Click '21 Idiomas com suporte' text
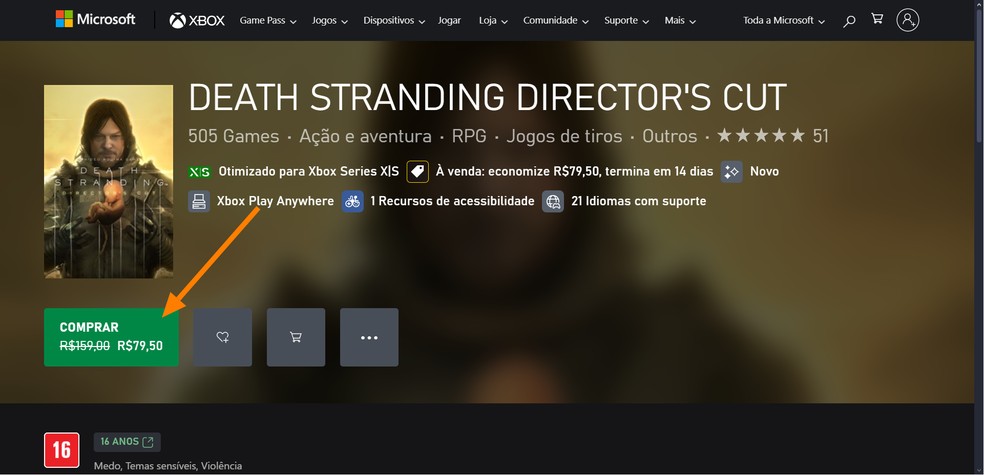Screen dimensions: 984x475 coord(638,201)
